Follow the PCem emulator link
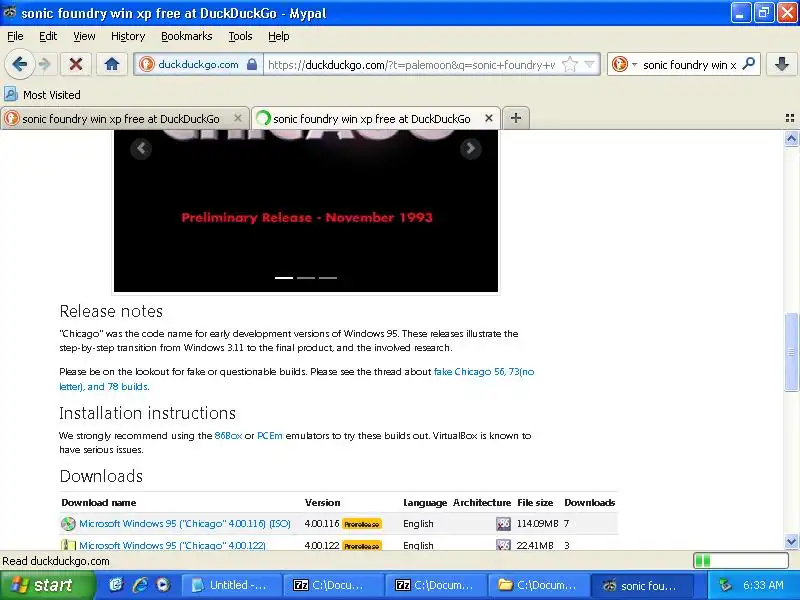This screenshot has height=600, width=800. pos(269,436)
